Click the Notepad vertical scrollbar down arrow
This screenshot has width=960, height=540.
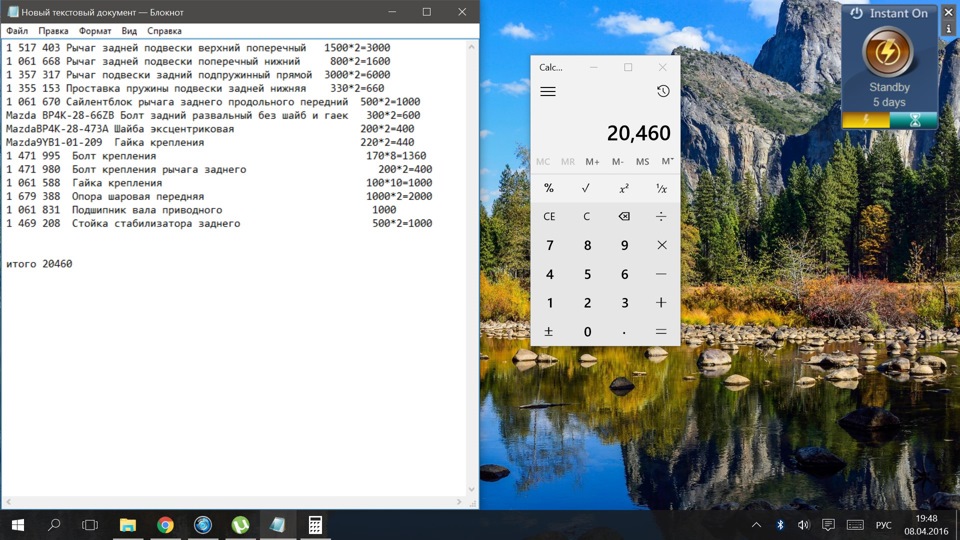471,489
